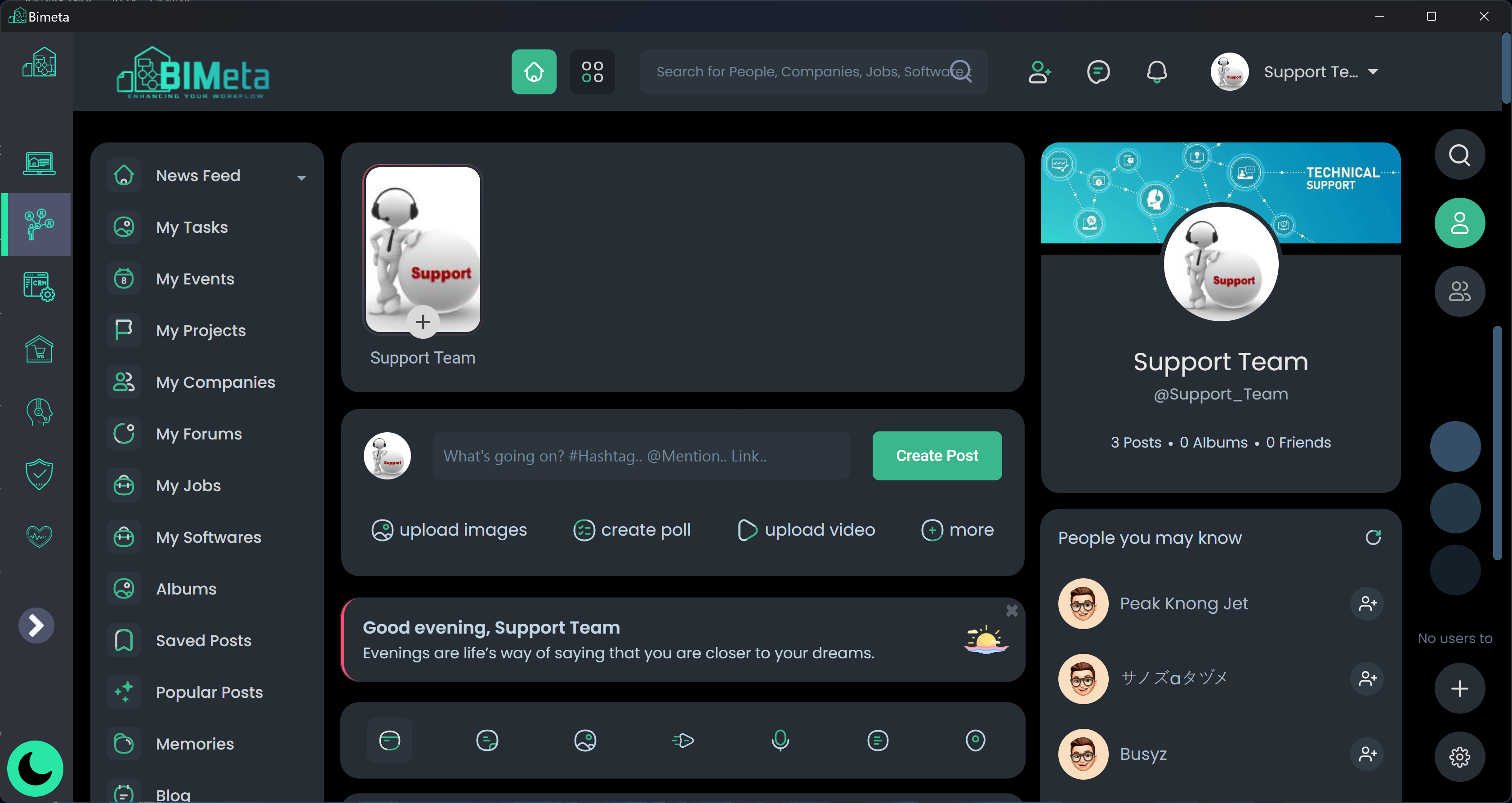
Task: Add Peak Knong Jet as friend
Action: (x=1367, y=603)
